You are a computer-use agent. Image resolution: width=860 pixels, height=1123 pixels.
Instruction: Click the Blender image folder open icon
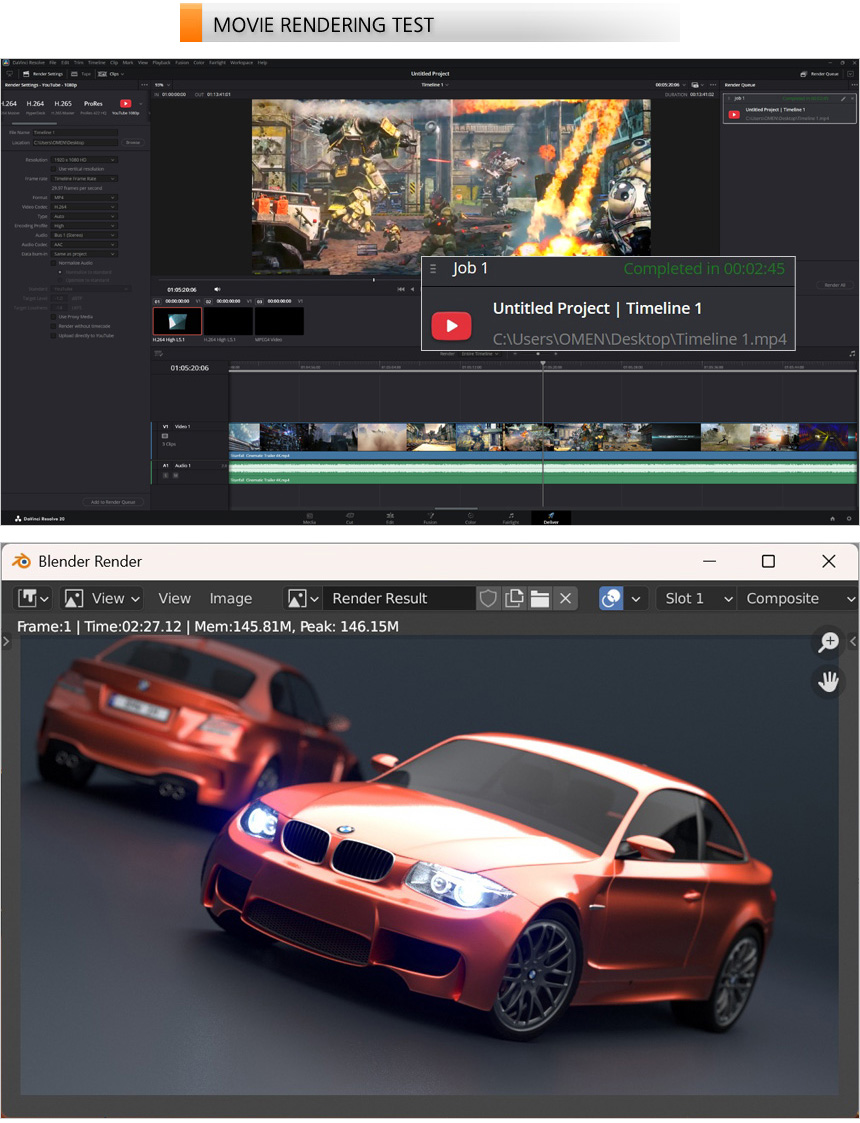540,598
